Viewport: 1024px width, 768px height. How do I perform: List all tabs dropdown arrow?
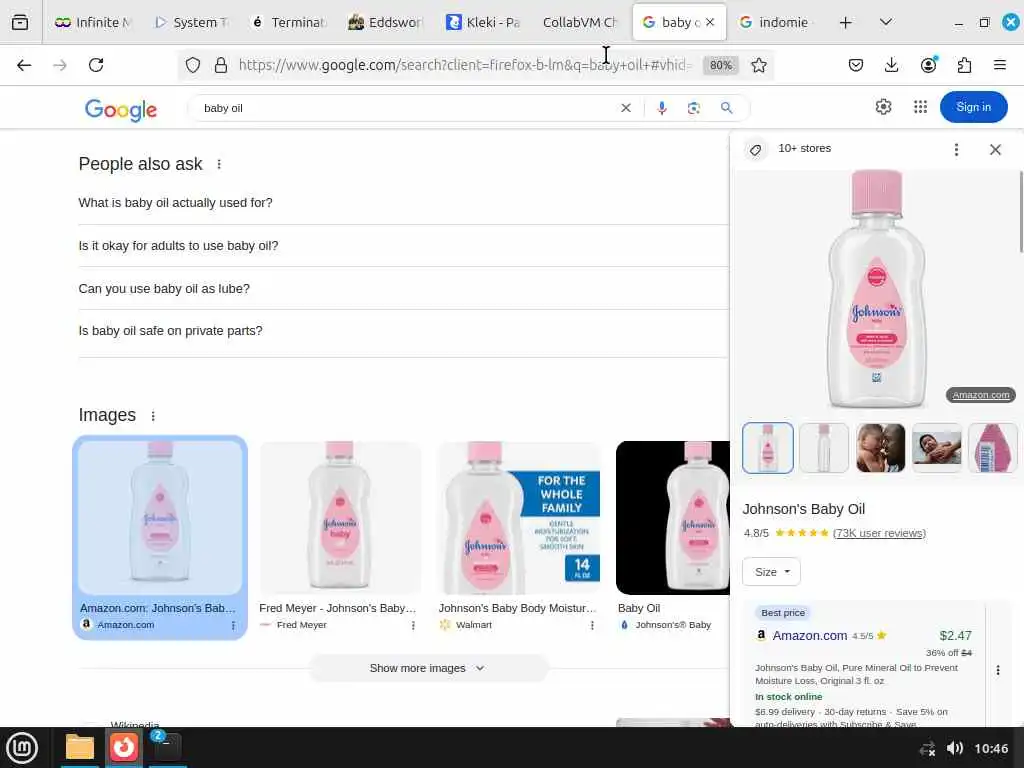[x=886, y=22]
